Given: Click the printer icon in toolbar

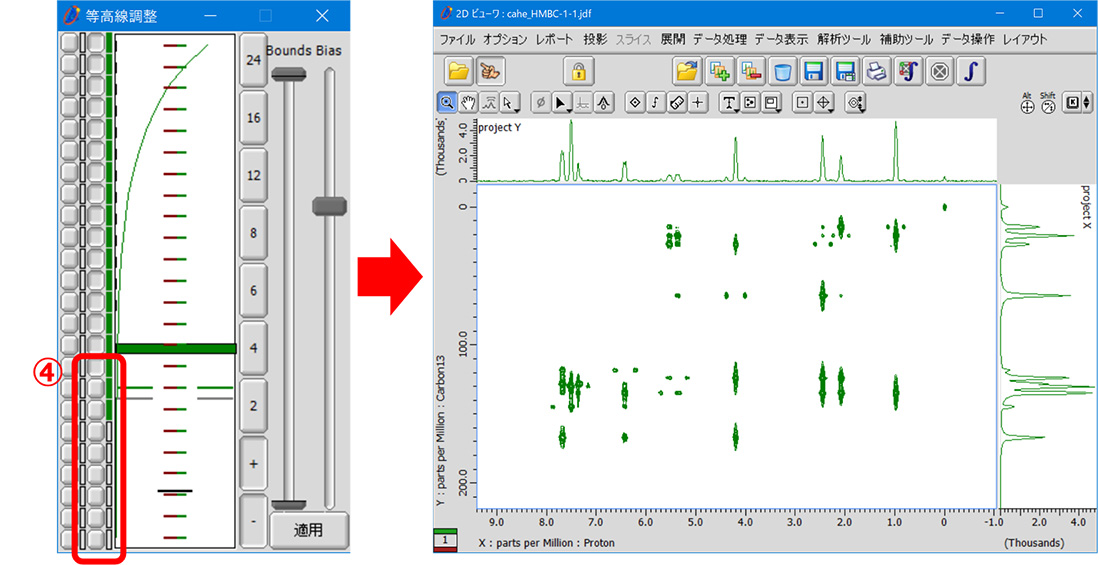Looking at the screenshot, I should coord(876,72).
